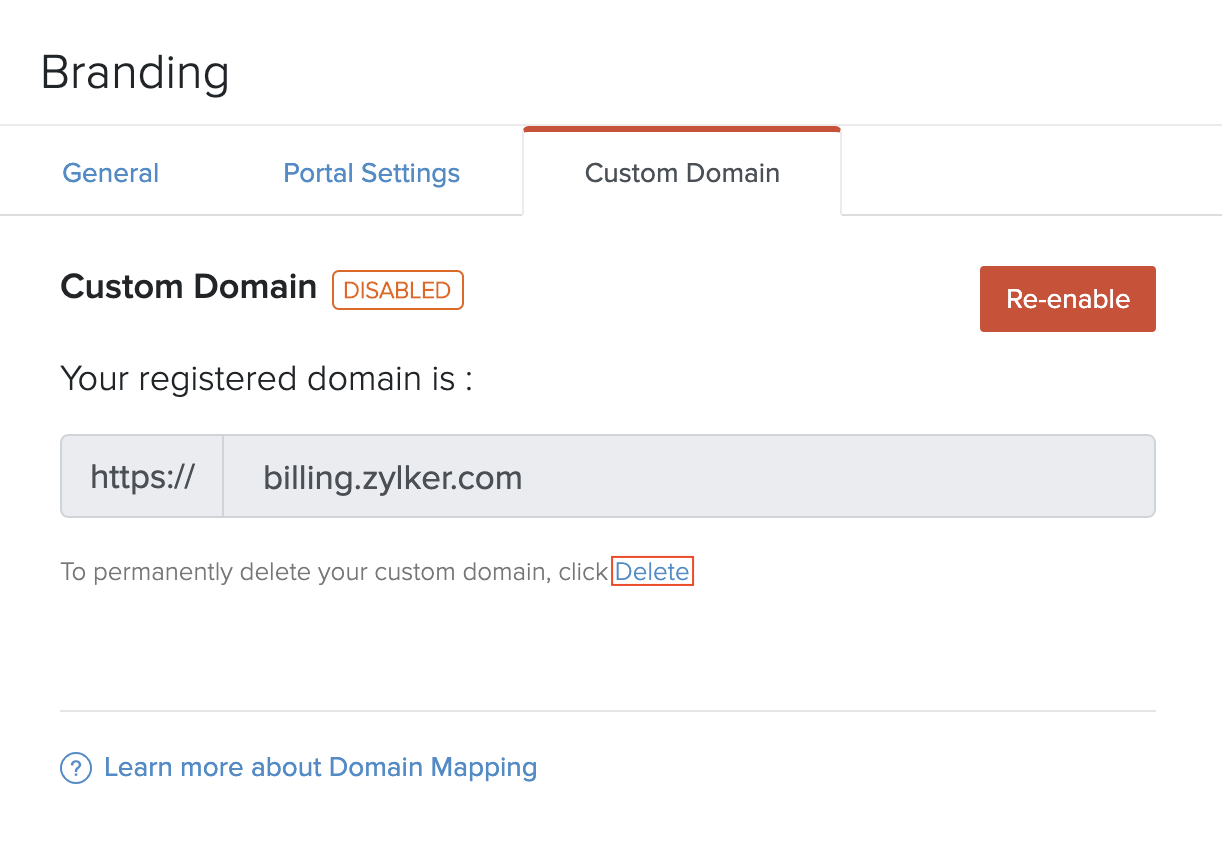Click the Domain Mapping learn more text
Viewport: 1222px width, 868px height.
[x=320, y=767]
